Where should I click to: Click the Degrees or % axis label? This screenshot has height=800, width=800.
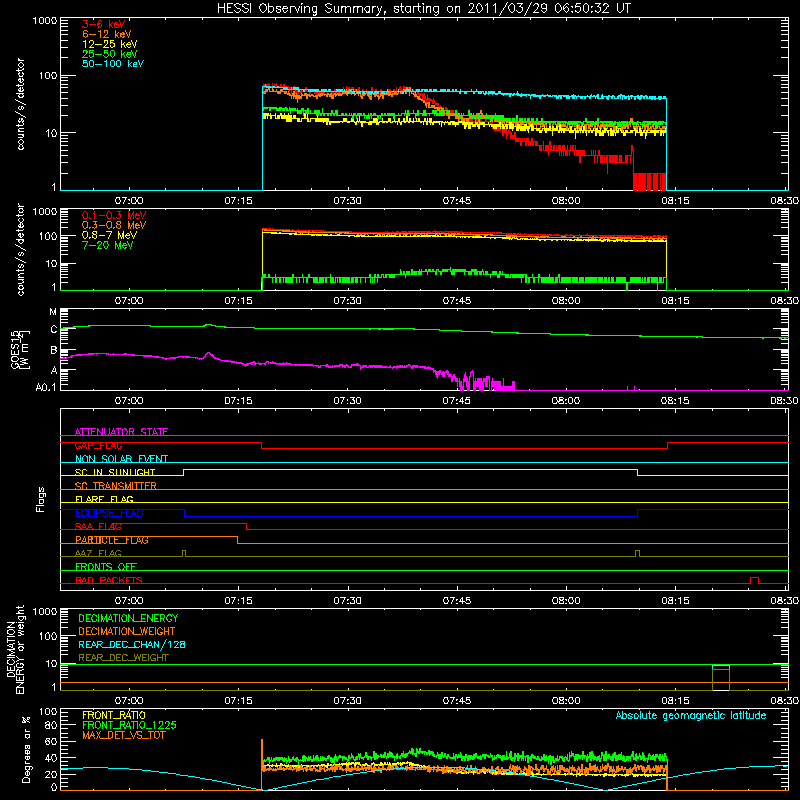(x=26, y=749)
